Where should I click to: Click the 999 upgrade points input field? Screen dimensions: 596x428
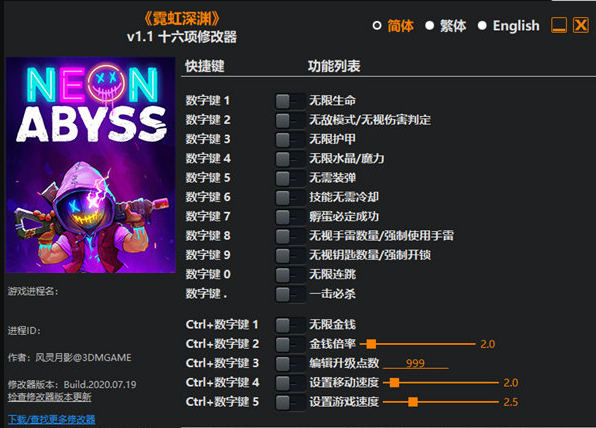click(x=415, y=363)
